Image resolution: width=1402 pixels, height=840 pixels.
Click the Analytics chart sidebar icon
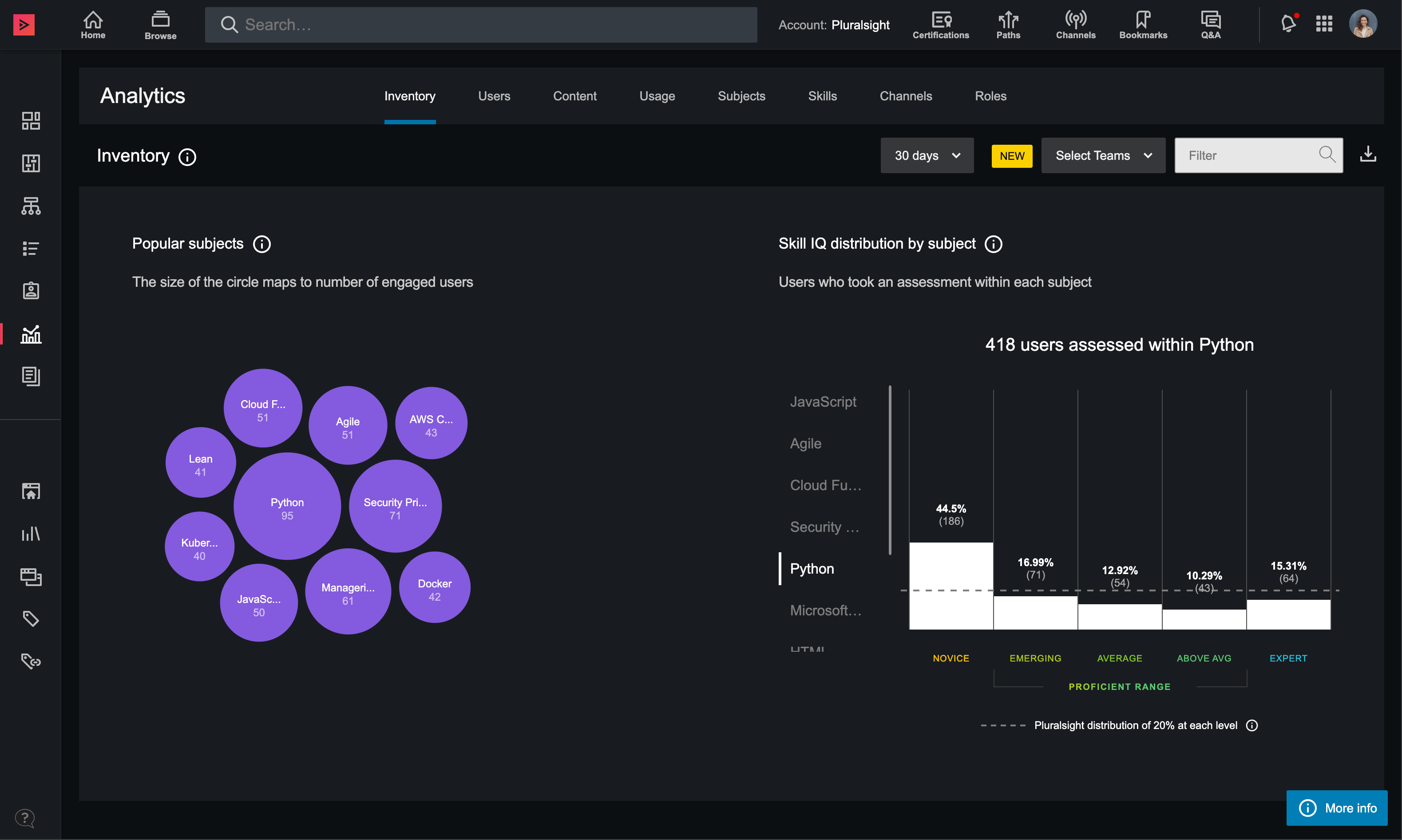(31, 334)
